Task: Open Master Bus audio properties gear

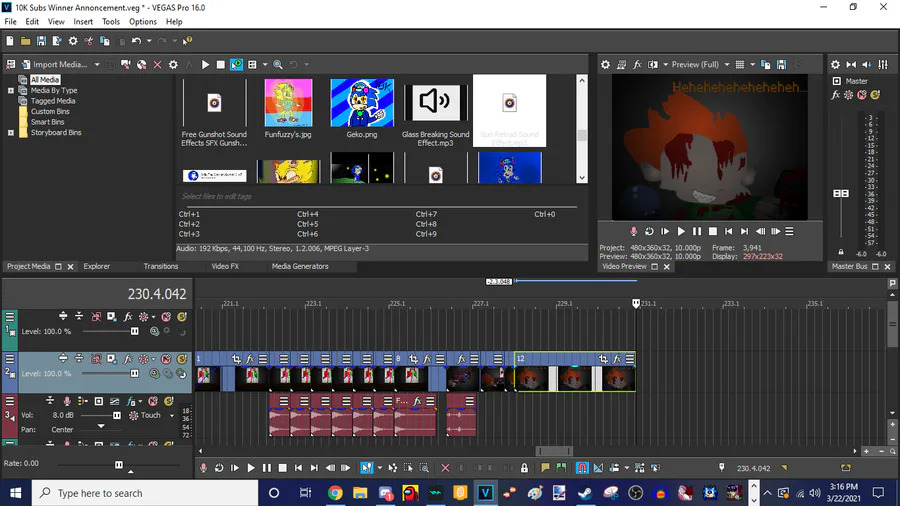Action: pos(835,65)
